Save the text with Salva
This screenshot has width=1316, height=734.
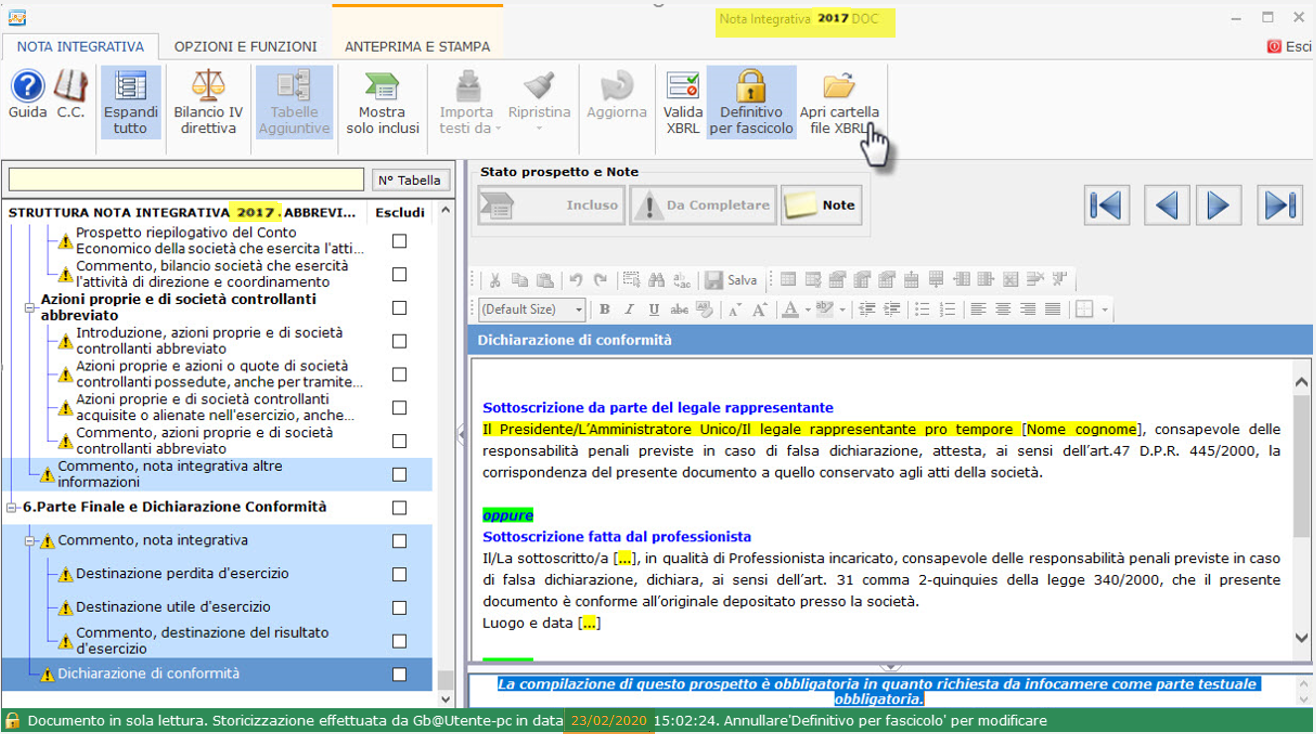click(731, 280)
